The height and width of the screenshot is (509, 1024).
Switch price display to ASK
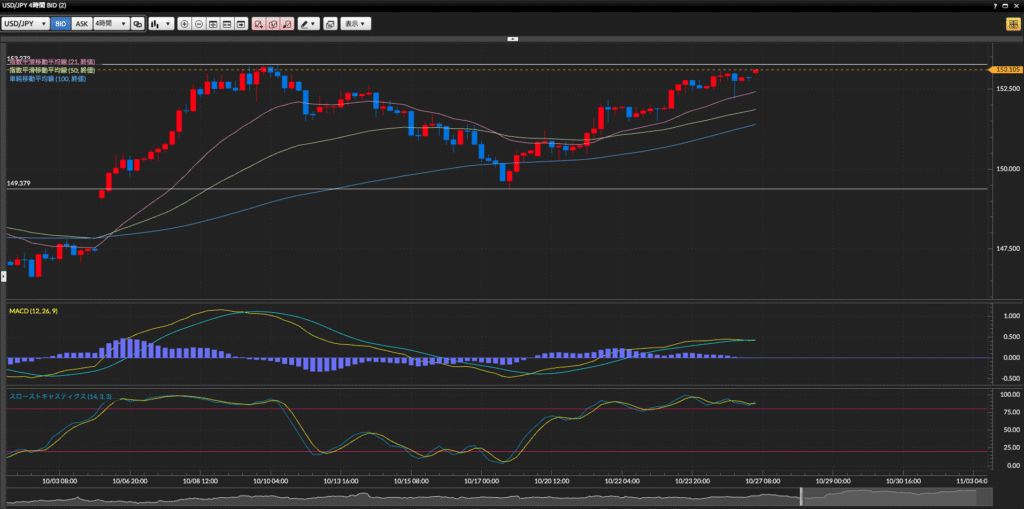[x=81, y=23]
